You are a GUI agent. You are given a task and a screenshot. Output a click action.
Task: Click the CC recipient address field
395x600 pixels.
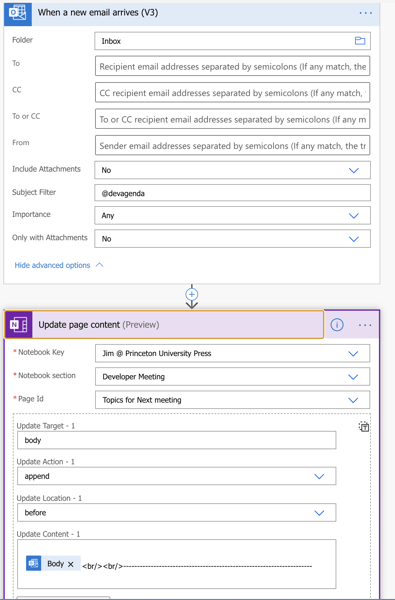pos(232,93)
